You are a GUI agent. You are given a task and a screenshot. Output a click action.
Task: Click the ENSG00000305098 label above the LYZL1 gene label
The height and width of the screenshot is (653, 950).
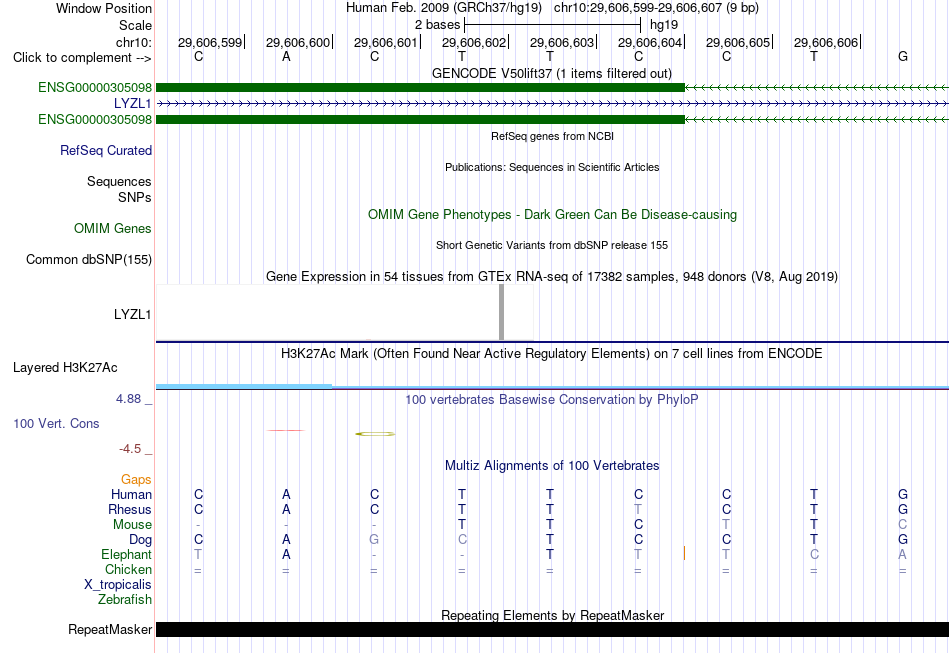[95, 87]
